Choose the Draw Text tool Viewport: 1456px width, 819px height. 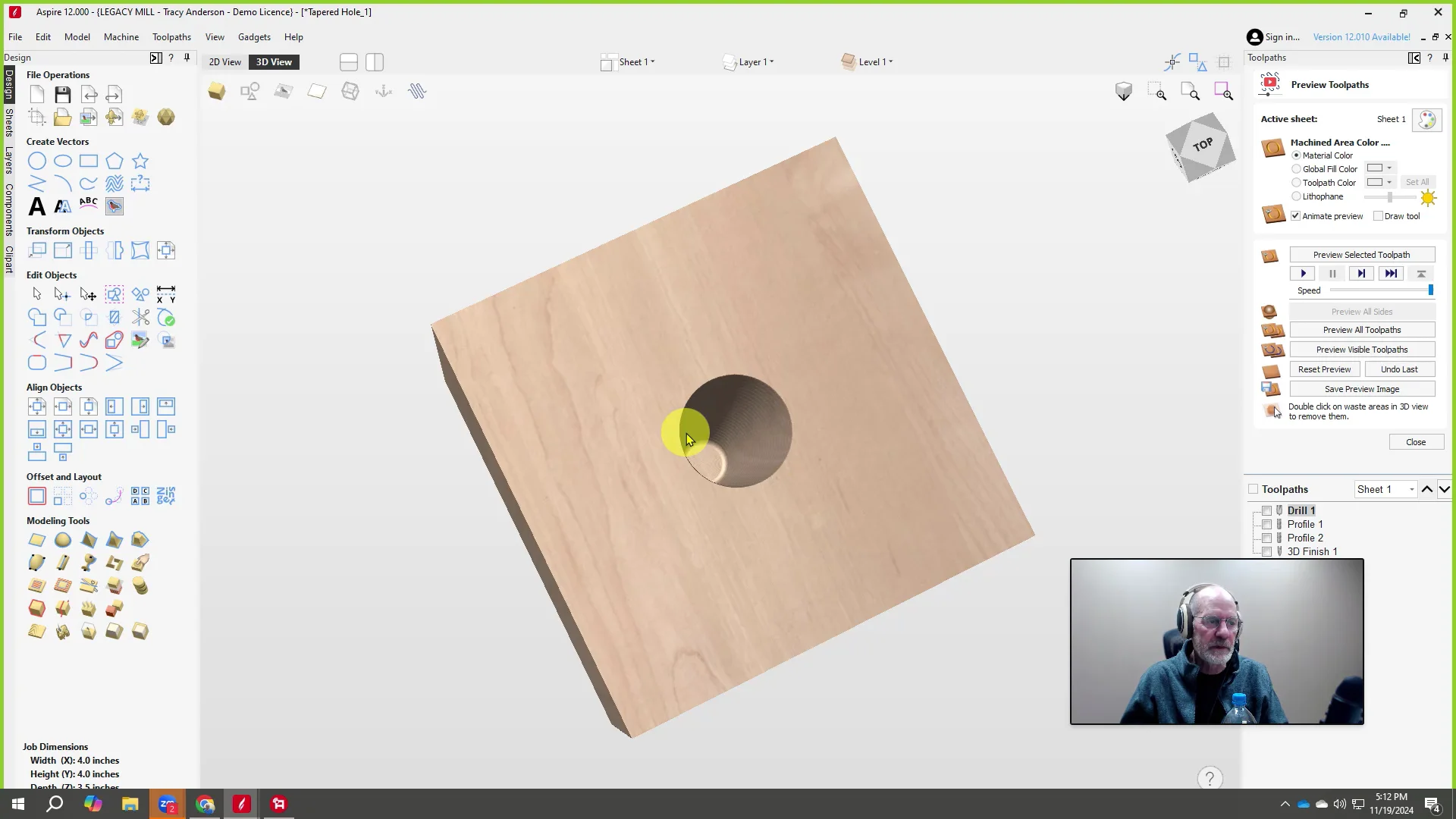tap(36, 206)
